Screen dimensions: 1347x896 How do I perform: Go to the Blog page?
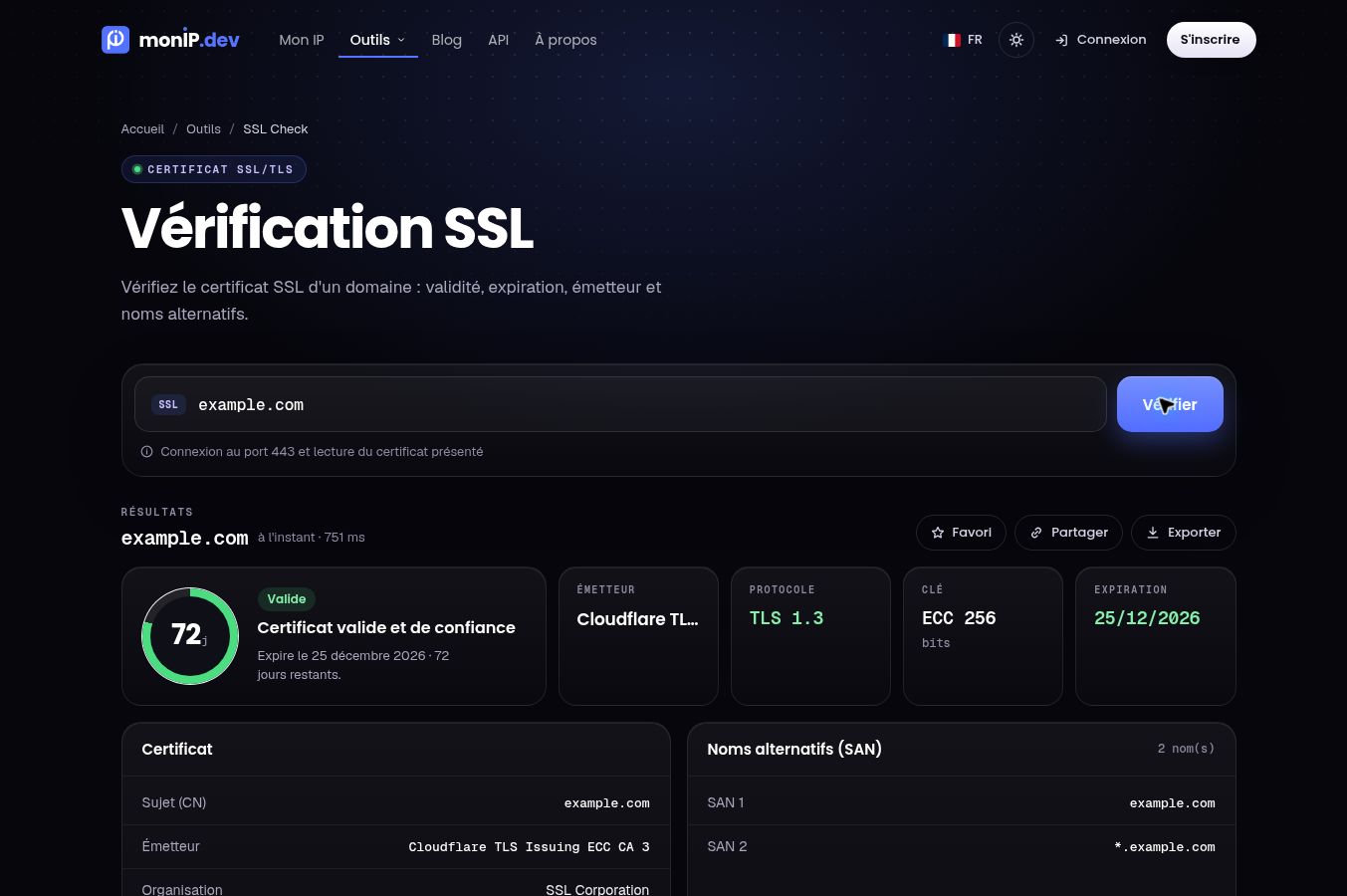(446, 40)
